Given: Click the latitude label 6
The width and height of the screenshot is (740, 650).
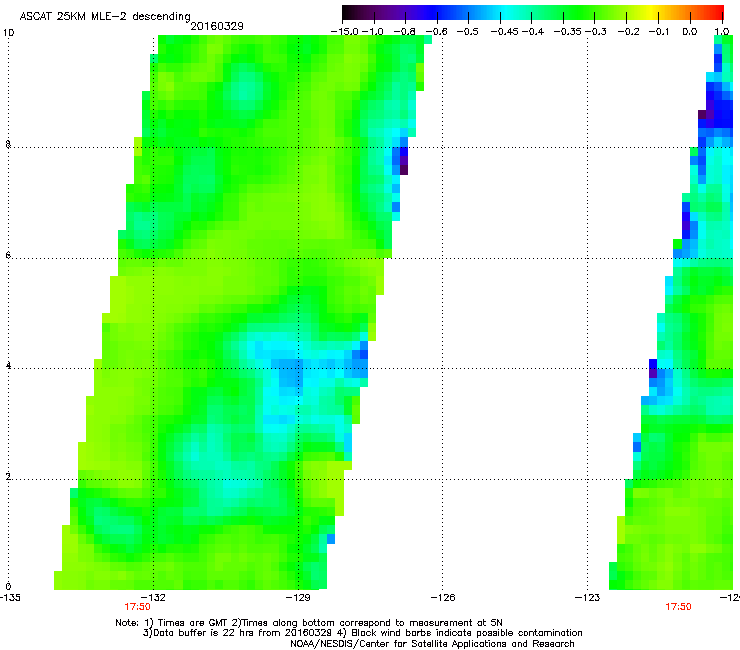Looking at the screenshot, I should (8, 255).
